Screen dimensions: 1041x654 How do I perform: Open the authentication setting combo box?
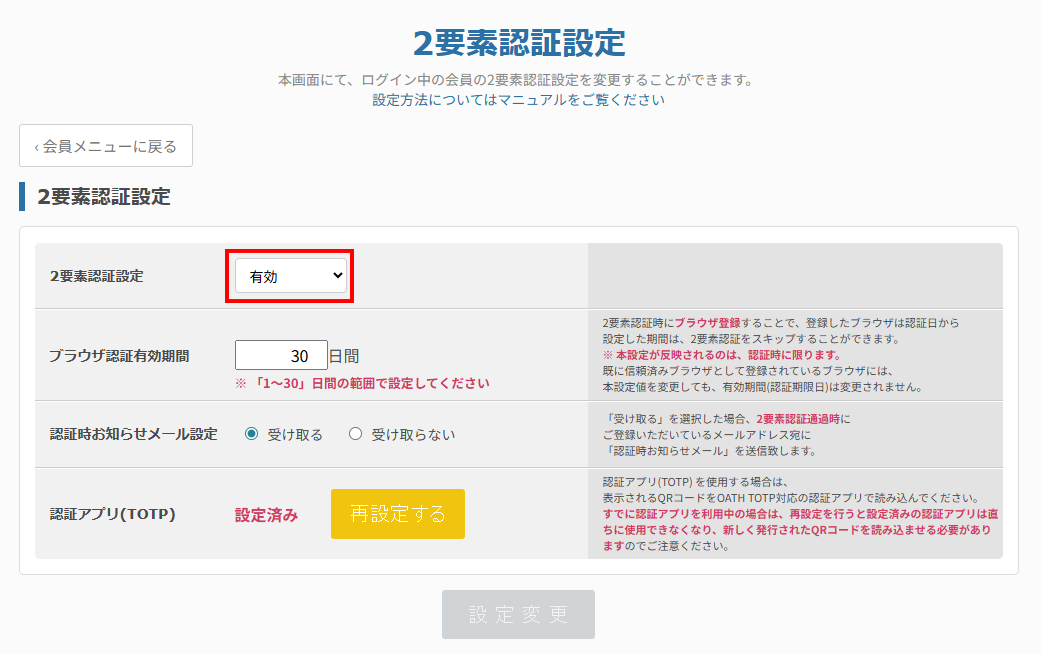click(x=288, y=274)
